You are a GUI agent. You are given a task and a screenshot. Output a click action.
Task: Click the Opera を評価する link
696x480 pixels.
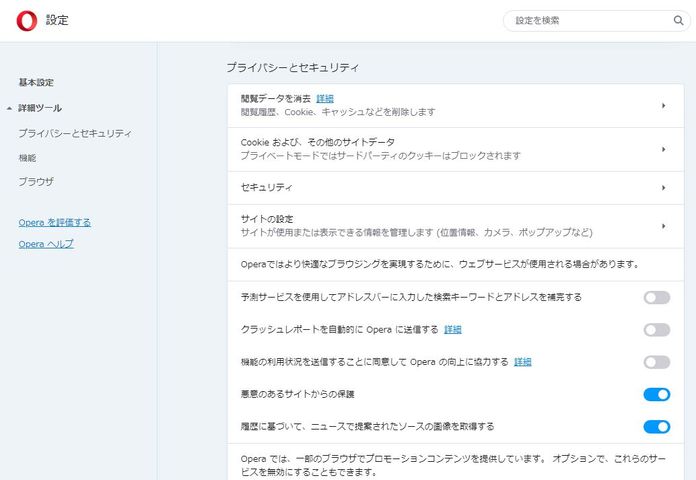pos(55,222)
